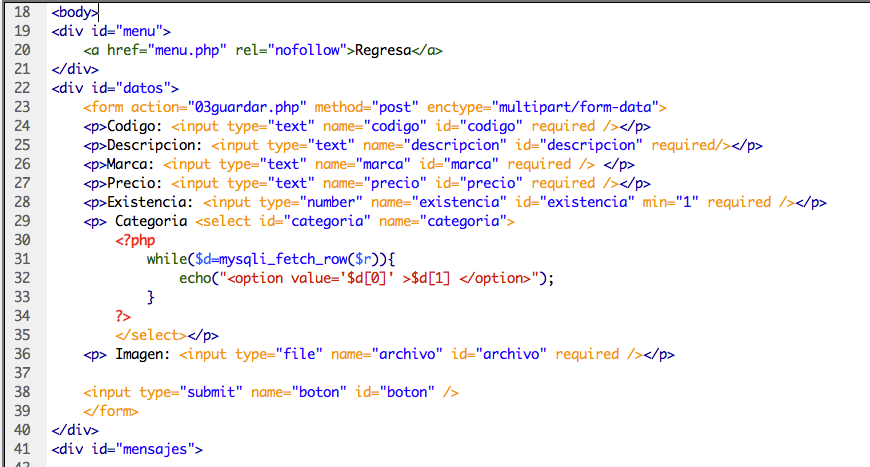Place cursor on the opening body tag

(75, 13)
